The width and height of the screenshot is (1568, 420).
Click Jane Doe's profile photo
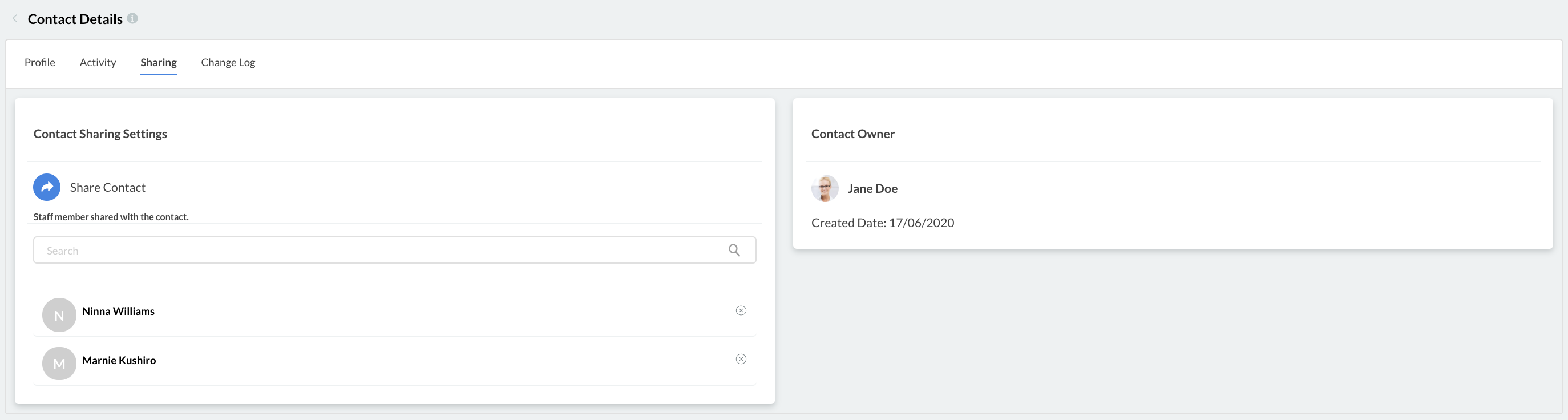825,189
